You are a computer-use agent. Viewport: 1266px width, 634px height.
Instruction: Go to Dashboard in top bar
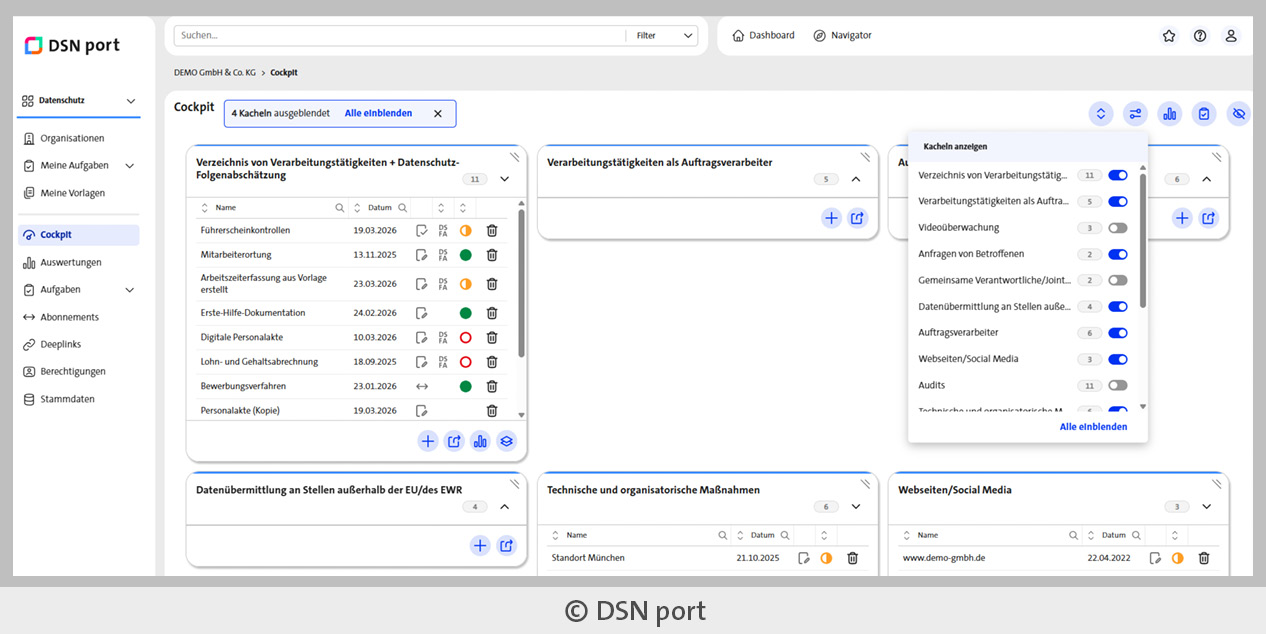(x=763, y=36)
